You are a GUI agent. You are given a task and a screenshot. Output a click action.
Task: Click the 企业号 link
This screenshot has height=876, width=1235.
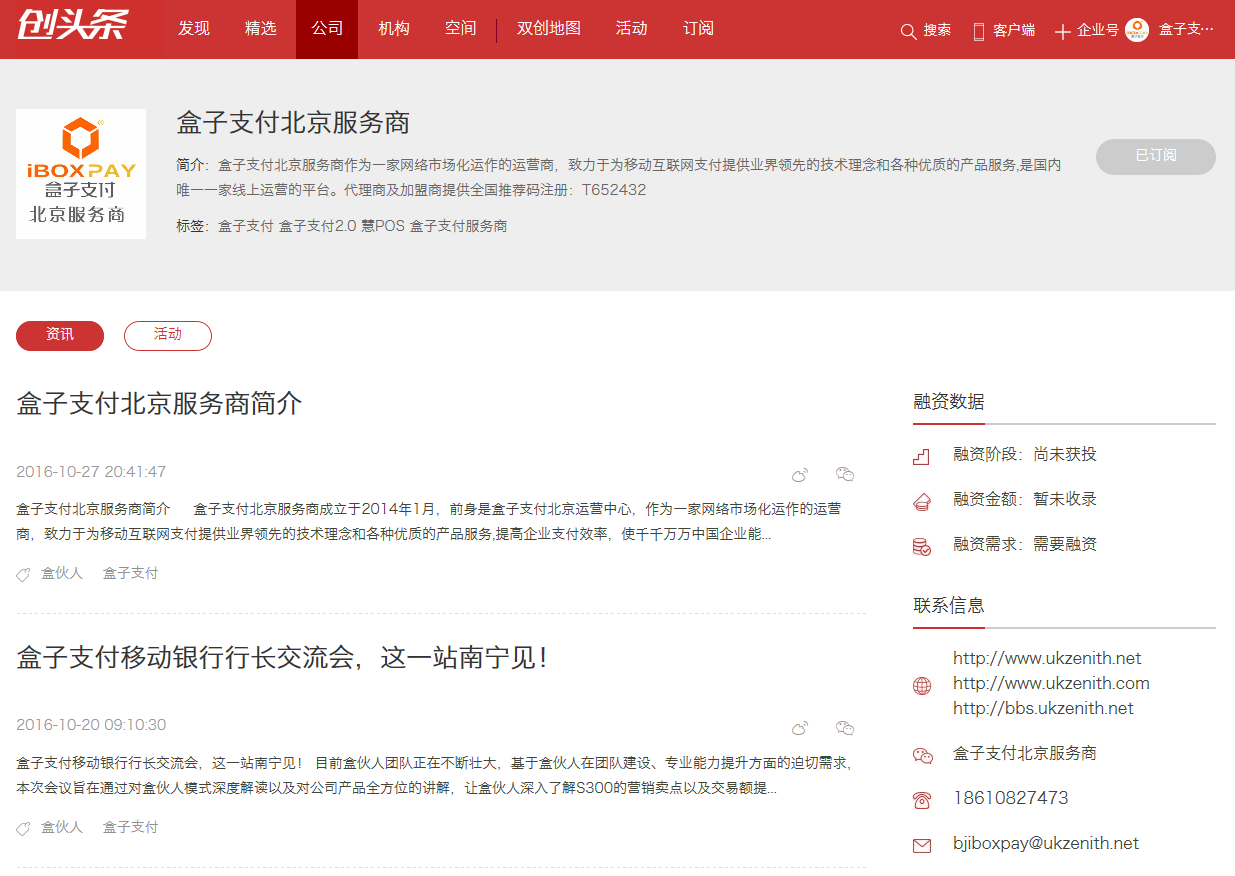pyautogui.click(x=1098, y=31)
